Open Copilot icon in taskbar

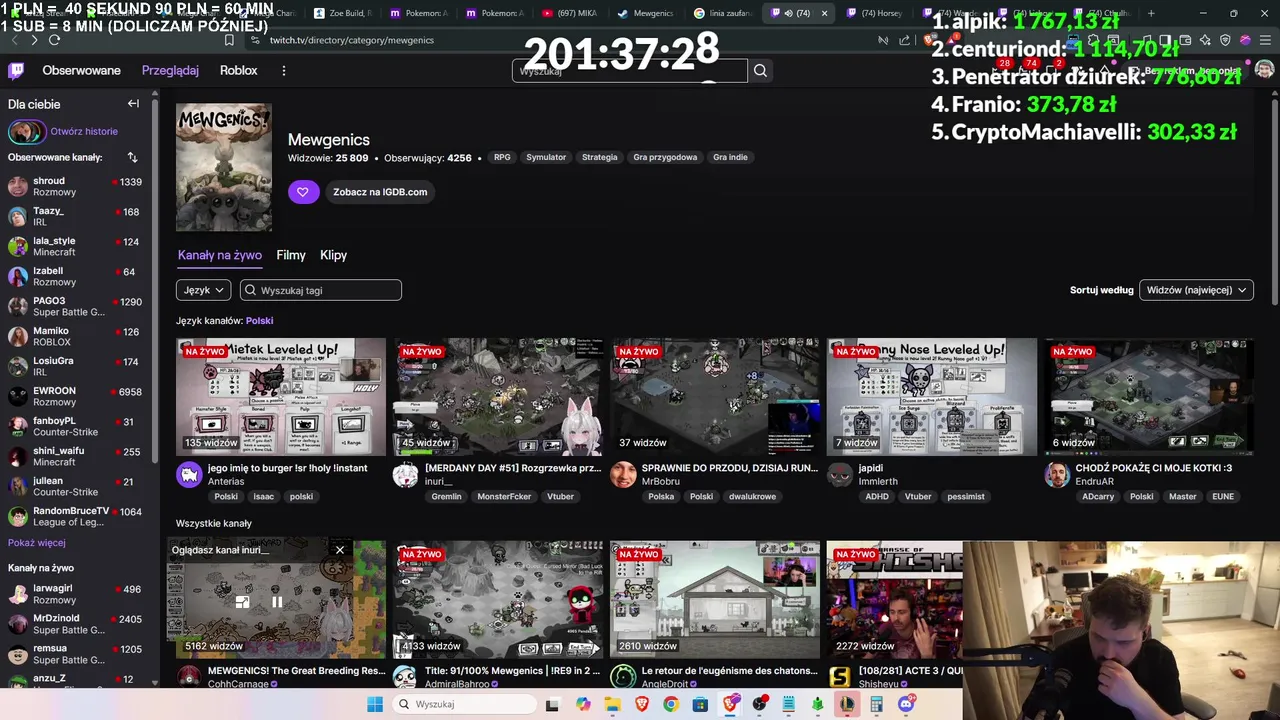(583, 704)
